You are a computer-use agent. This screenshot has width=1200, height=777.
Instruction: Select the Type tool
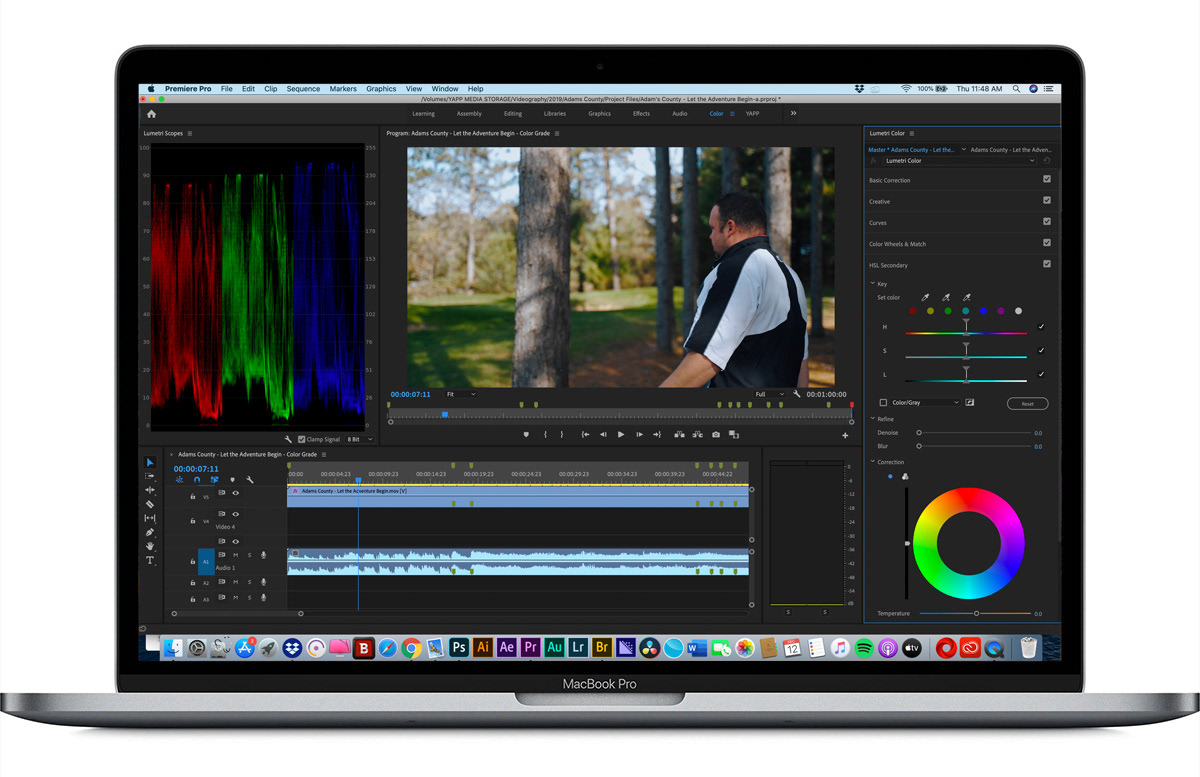click(x=150, y=560)
